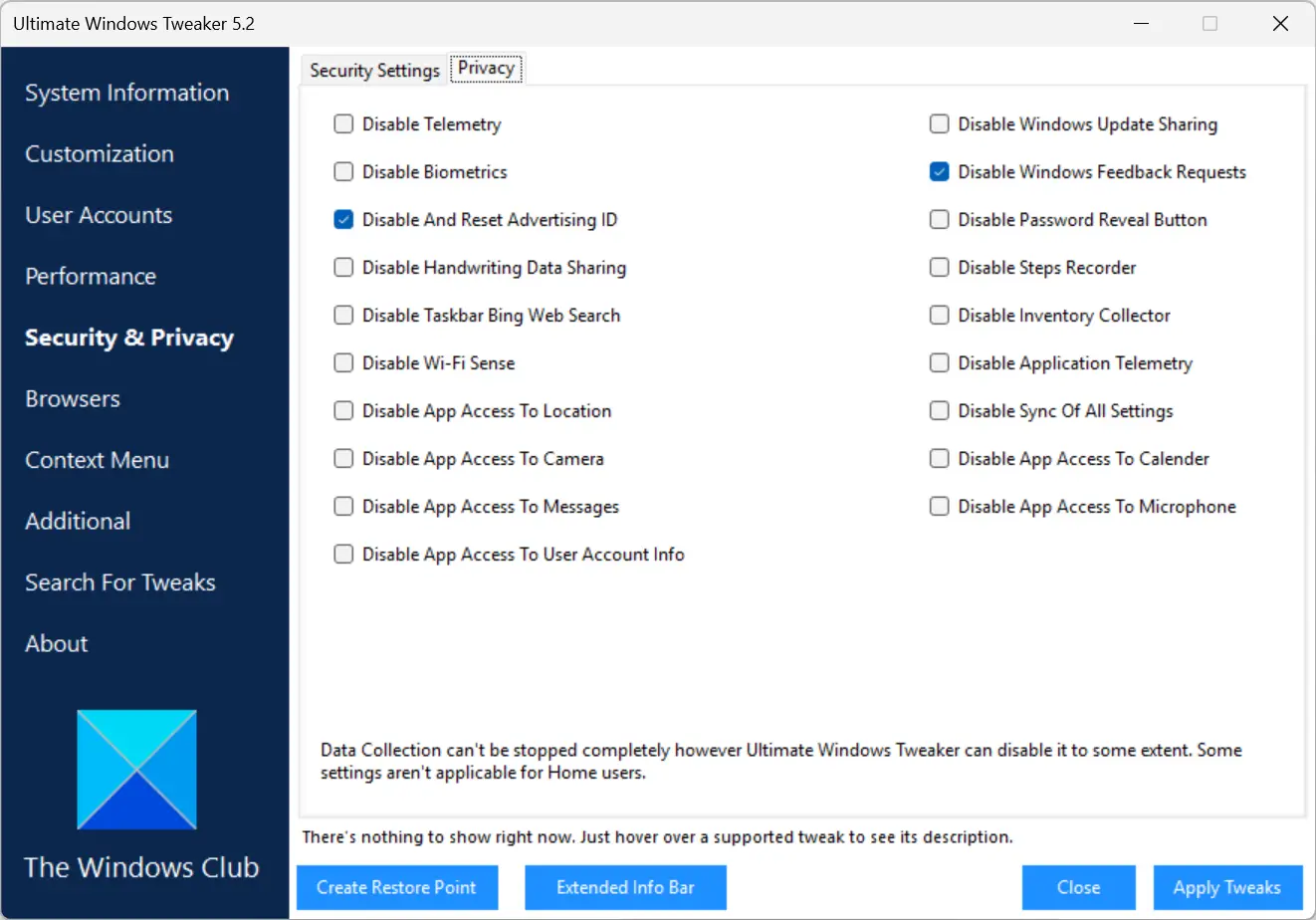Go to Context Menu section
The height and width of the screenshot is (920, 1316).
coord(98,460)
